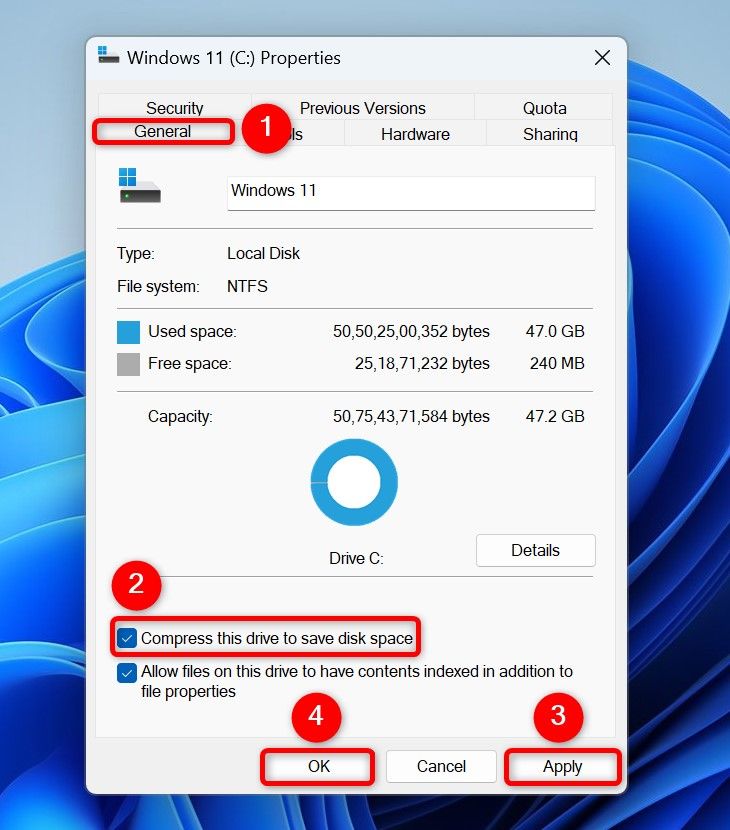This screenshot has width=730, height=830.
Task: Toggle the Allow files to have contents indexed checkbox
Action: click(x=127, y=673)
